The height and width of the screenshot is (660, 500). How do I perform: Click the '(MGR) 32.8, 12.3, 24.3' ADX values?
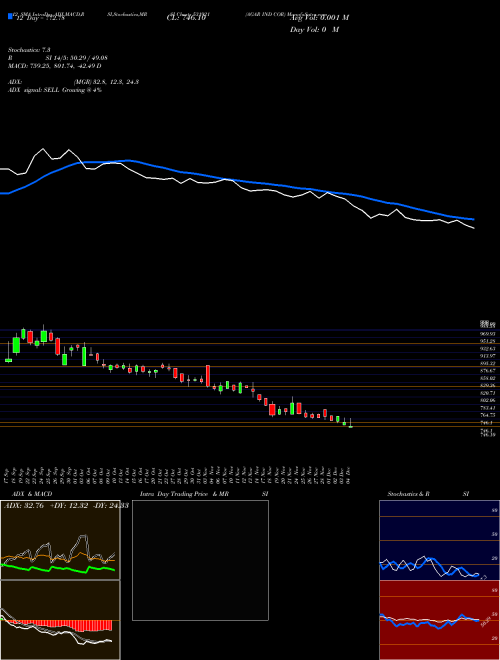click(x=106, y=82)
